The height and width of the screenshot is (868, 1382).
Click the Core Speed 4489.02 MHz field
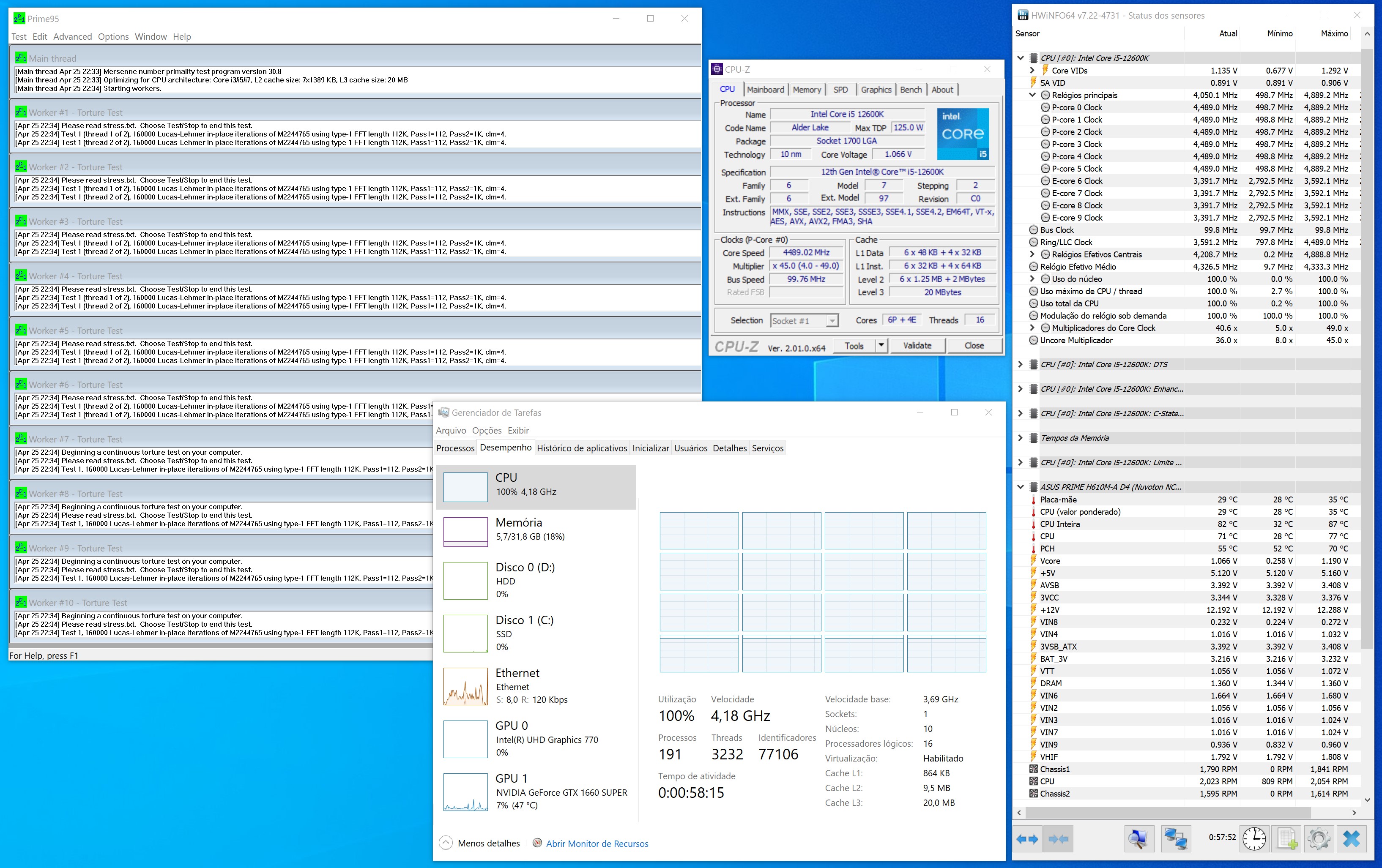pos(806,252)
